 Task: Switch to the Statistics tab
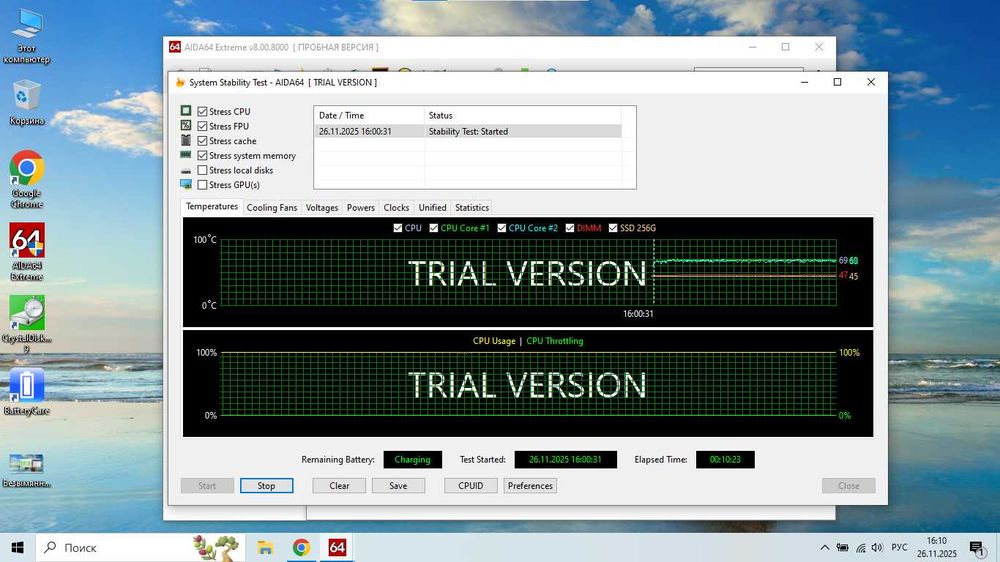(x=472, y=207)
